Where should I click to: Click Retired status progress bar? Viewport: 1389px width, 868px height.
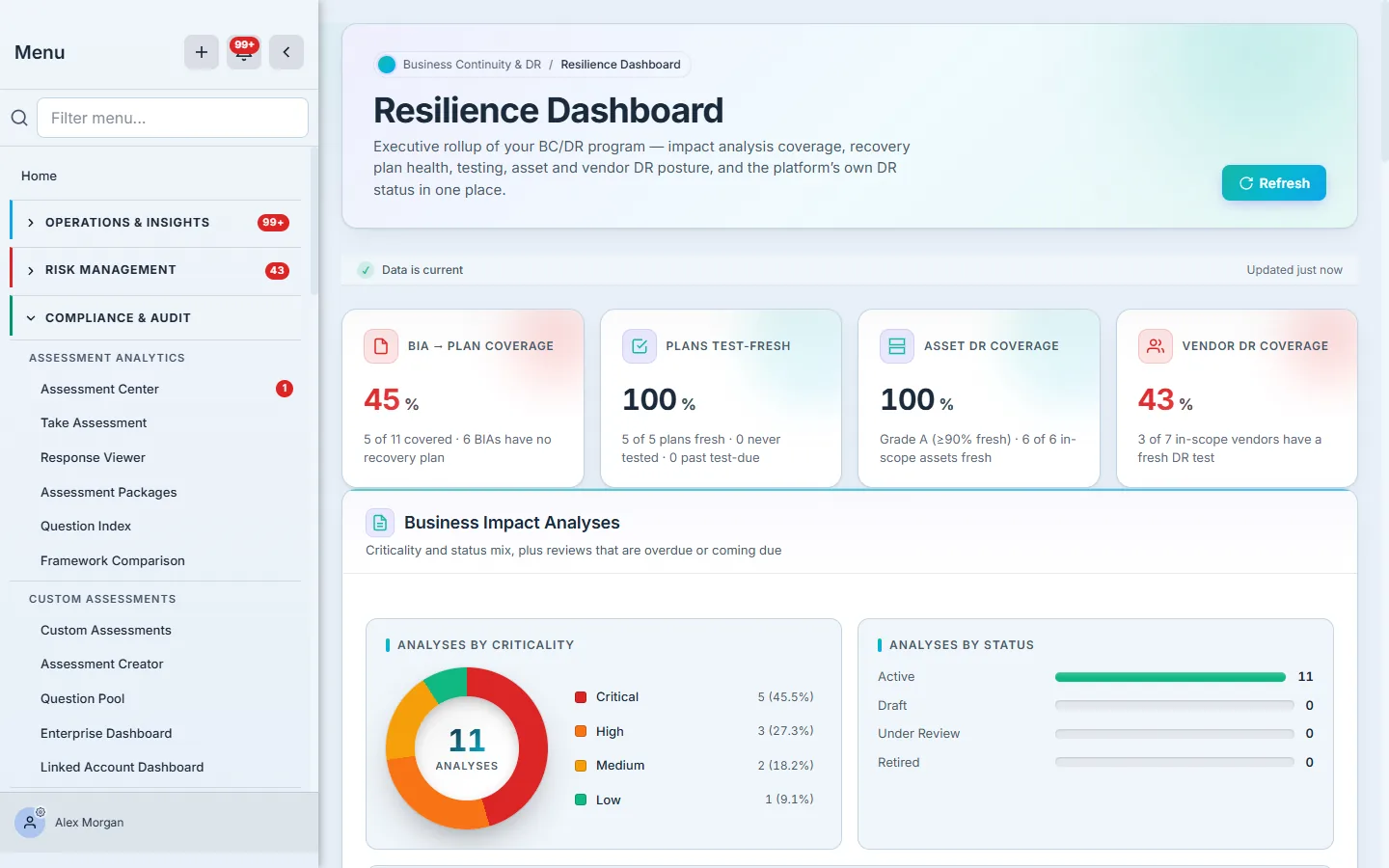1174,762
